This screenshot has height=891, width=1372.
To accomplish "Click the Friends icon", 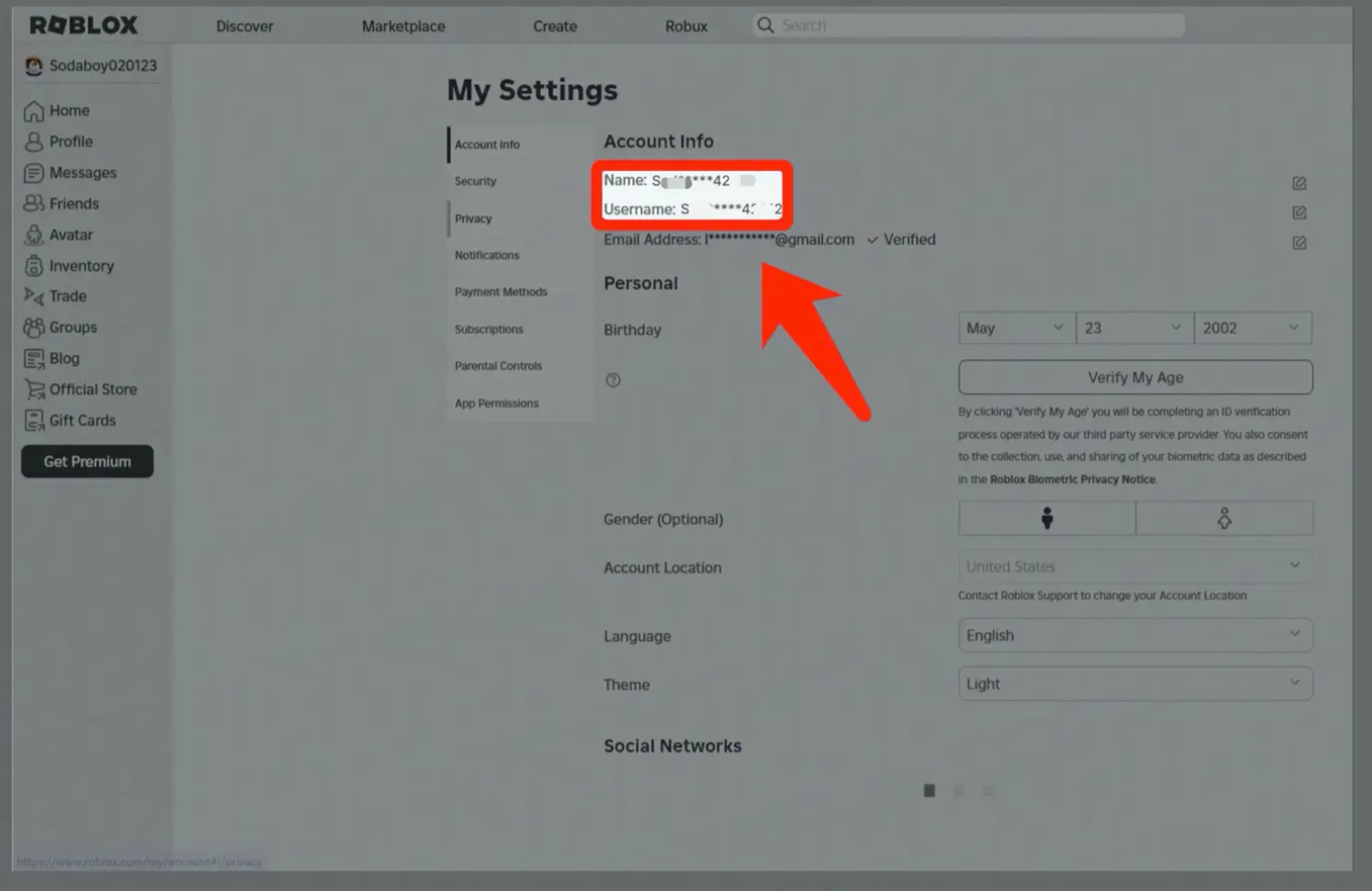I will (x=34, y=204).
